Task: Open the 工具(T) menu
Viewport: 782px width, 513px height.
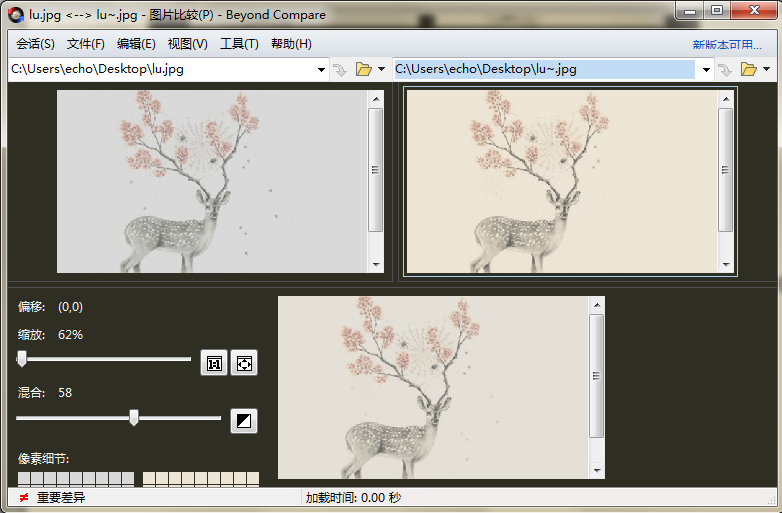Action: (239, 44)
